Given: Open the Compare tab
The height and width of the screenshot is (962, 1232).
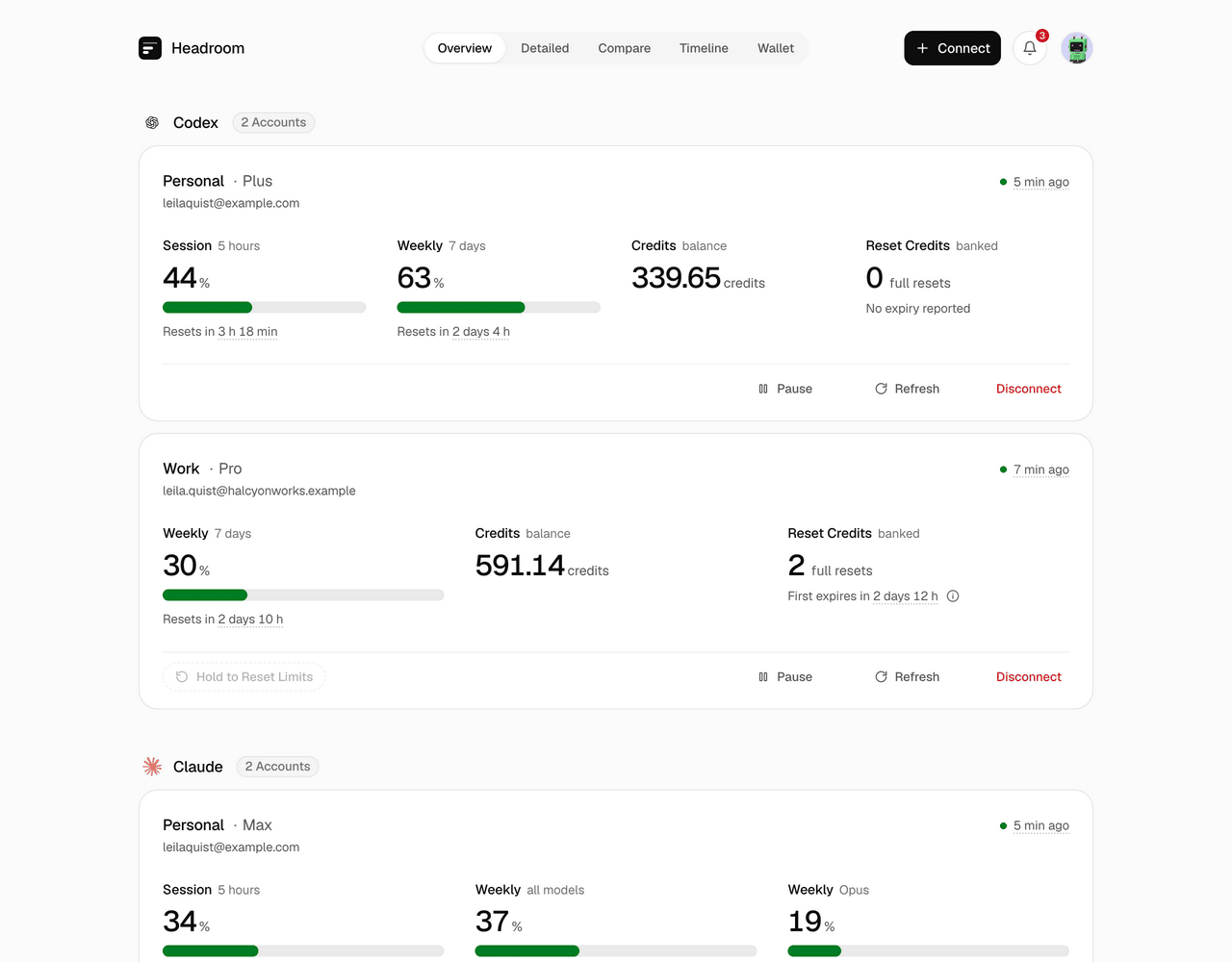Looking at the screenshot, I should pyautogui.click(x=625, y=48).
